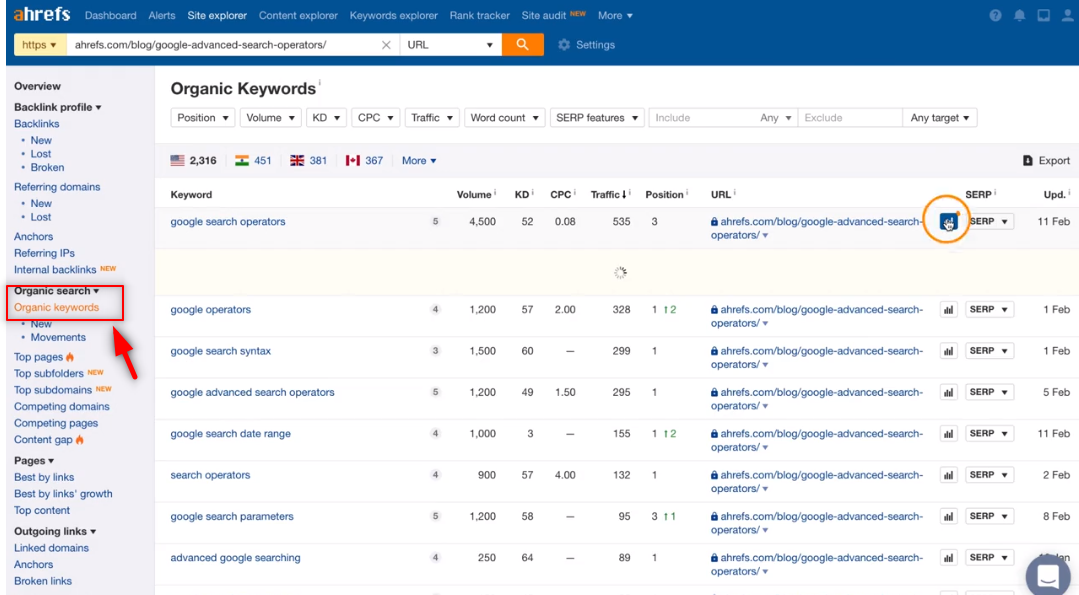
Task: Click the orange search magnifier button
Action: (x=522, y=45)
